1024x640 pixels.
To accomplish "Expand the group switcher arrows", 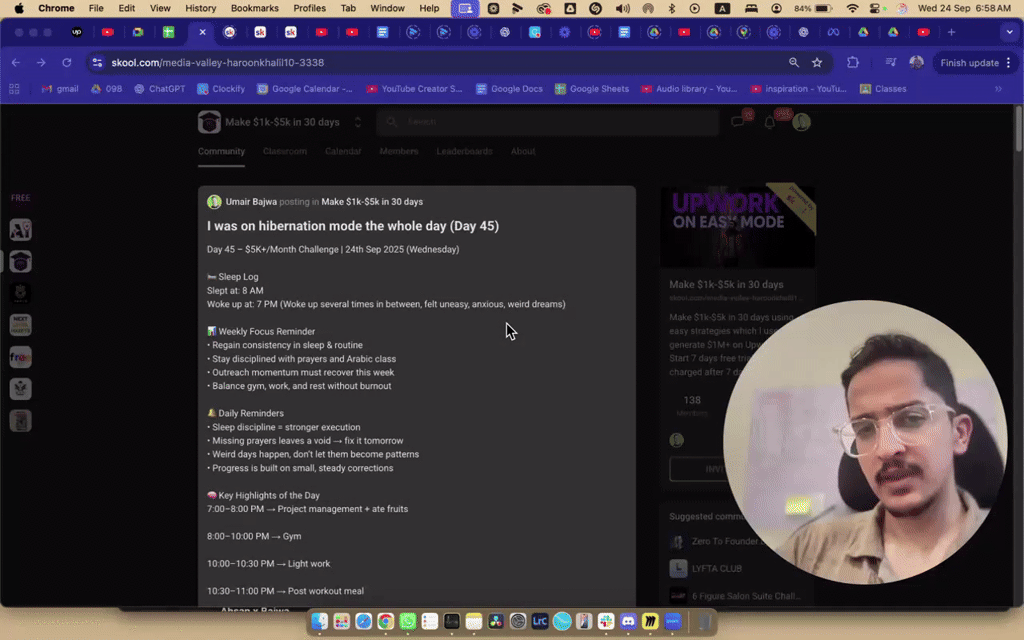I will pos(358,122).
